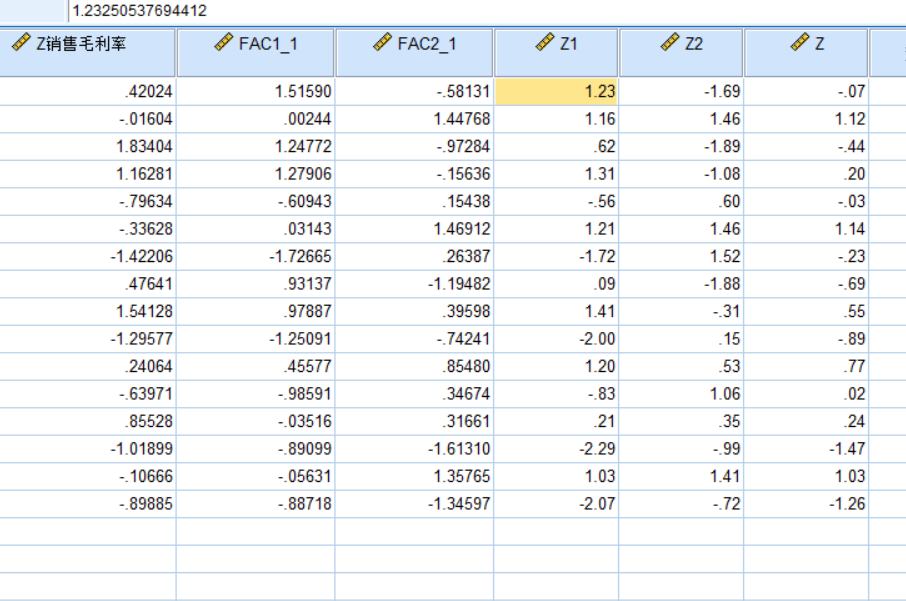Image resolution: width=906 pixels, height=601 pixels.
Task: Click the ruler icon beside Z2
Action: coord(670,42)
